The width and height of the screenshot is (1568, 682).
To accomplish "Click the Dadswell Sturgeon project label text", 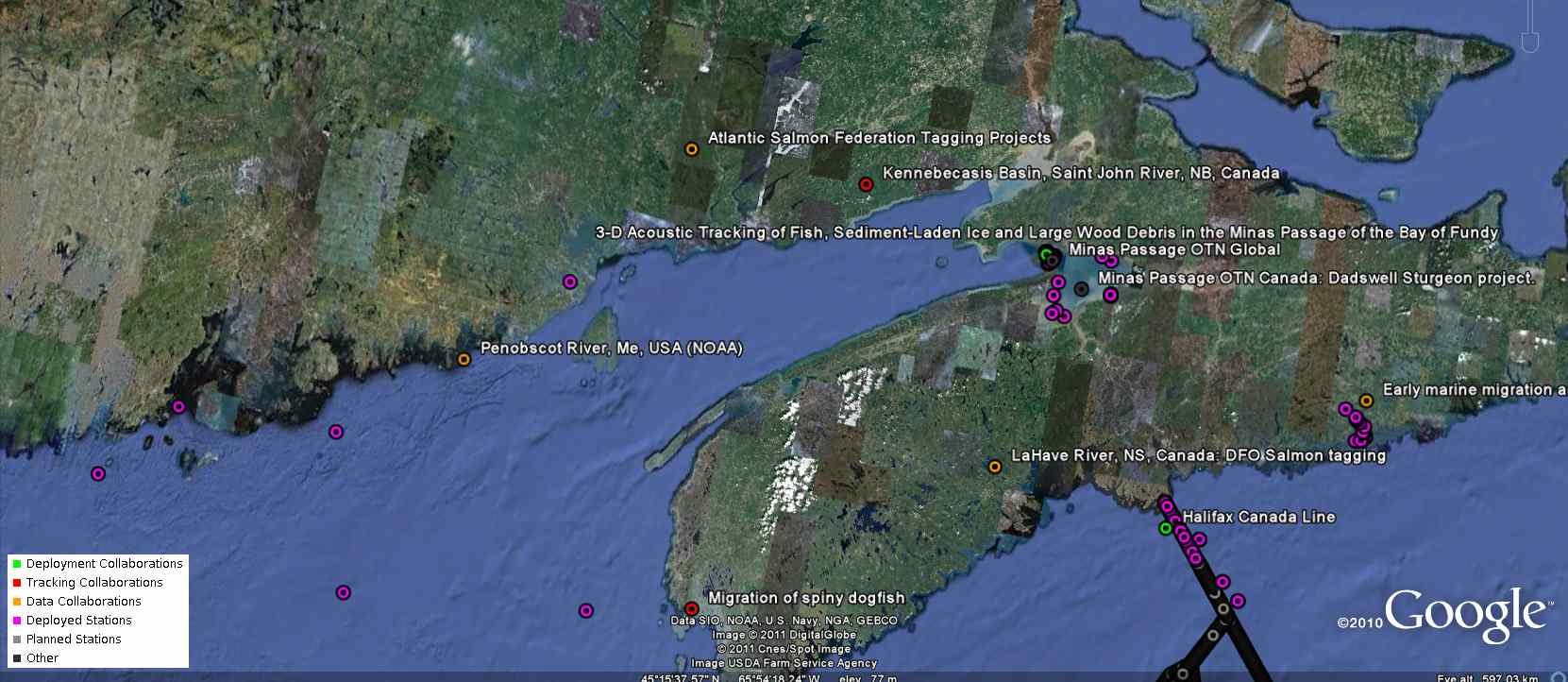I will [x=1316, y=278].
